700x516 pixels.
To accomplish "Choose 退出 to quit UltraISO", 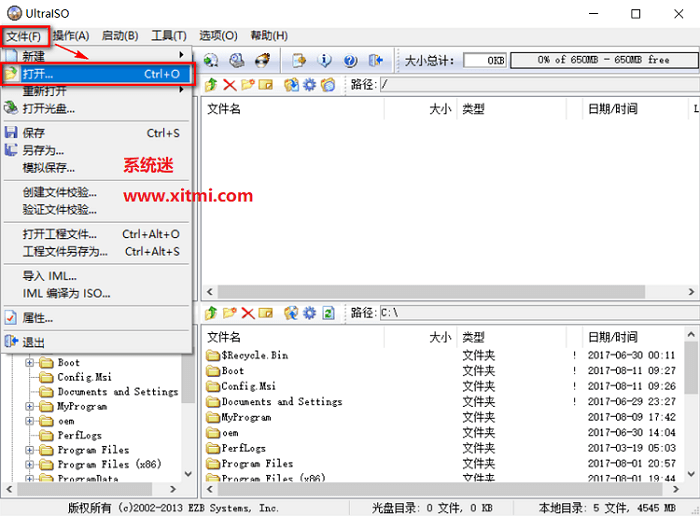I will tap(97, 342).
